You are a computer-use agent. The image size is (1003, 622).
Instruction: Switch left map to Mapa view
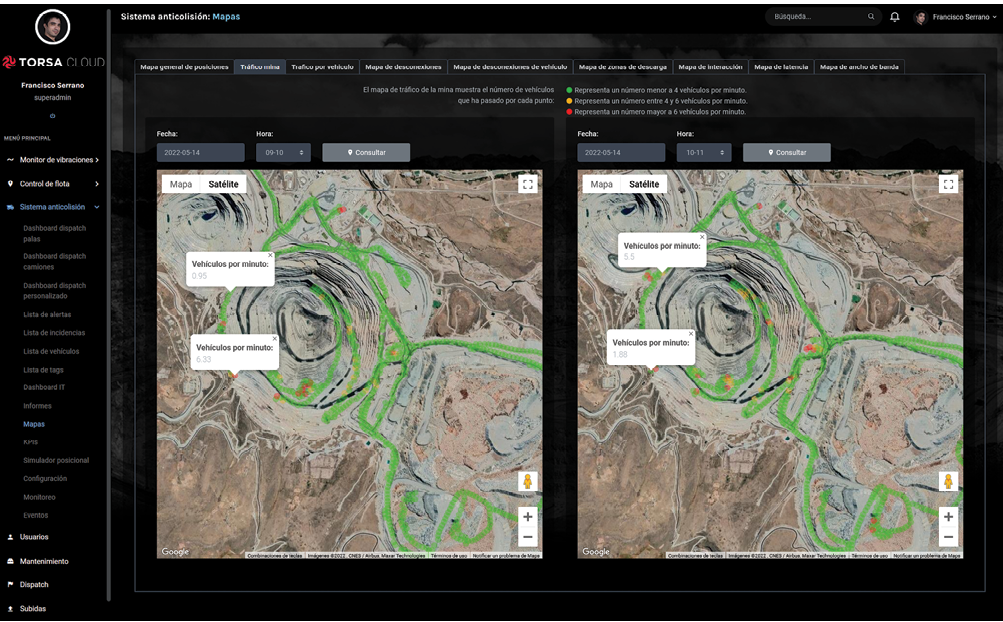181,184
